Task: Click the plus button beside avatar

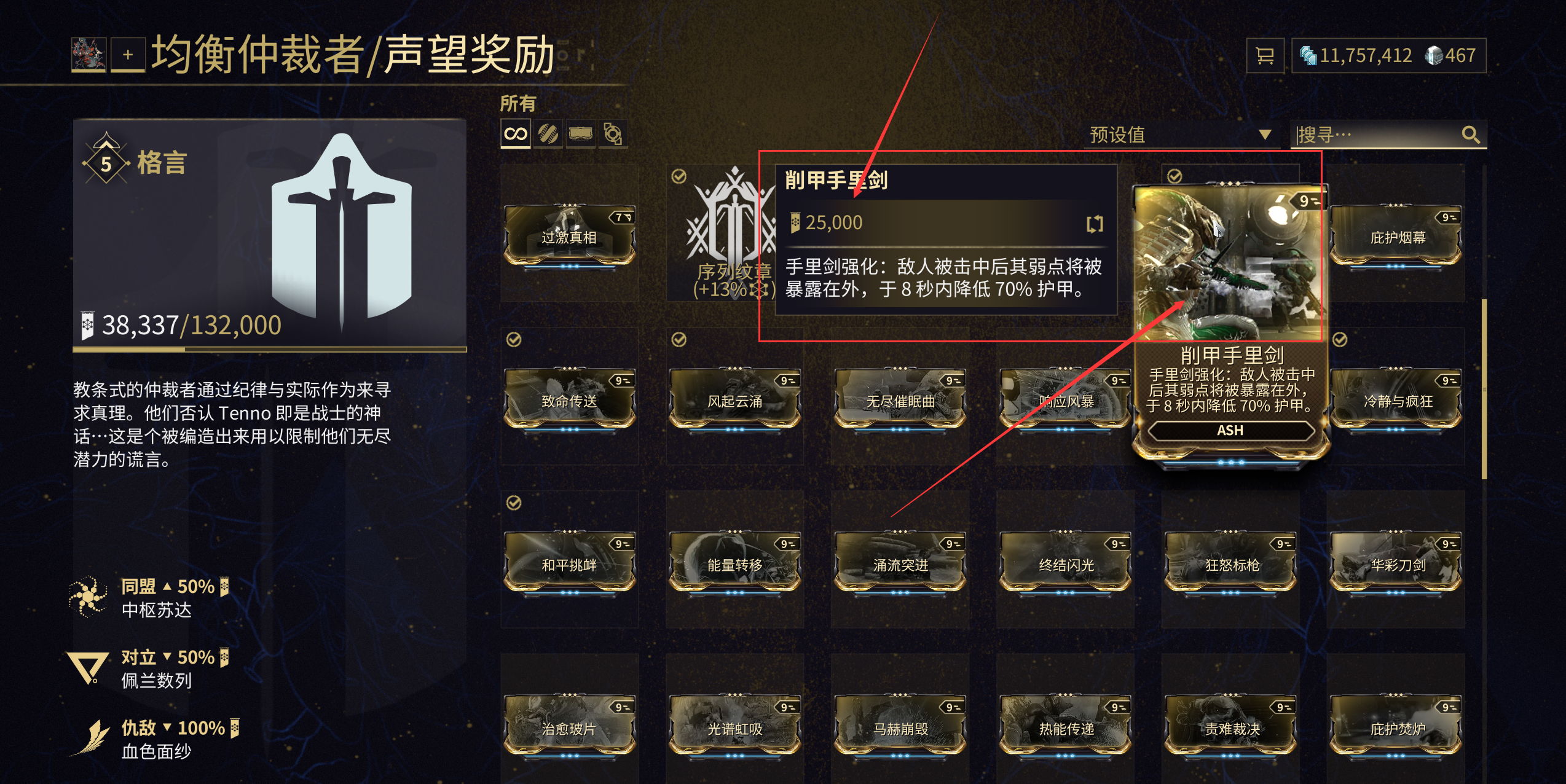Action: [x=128, y=55]
